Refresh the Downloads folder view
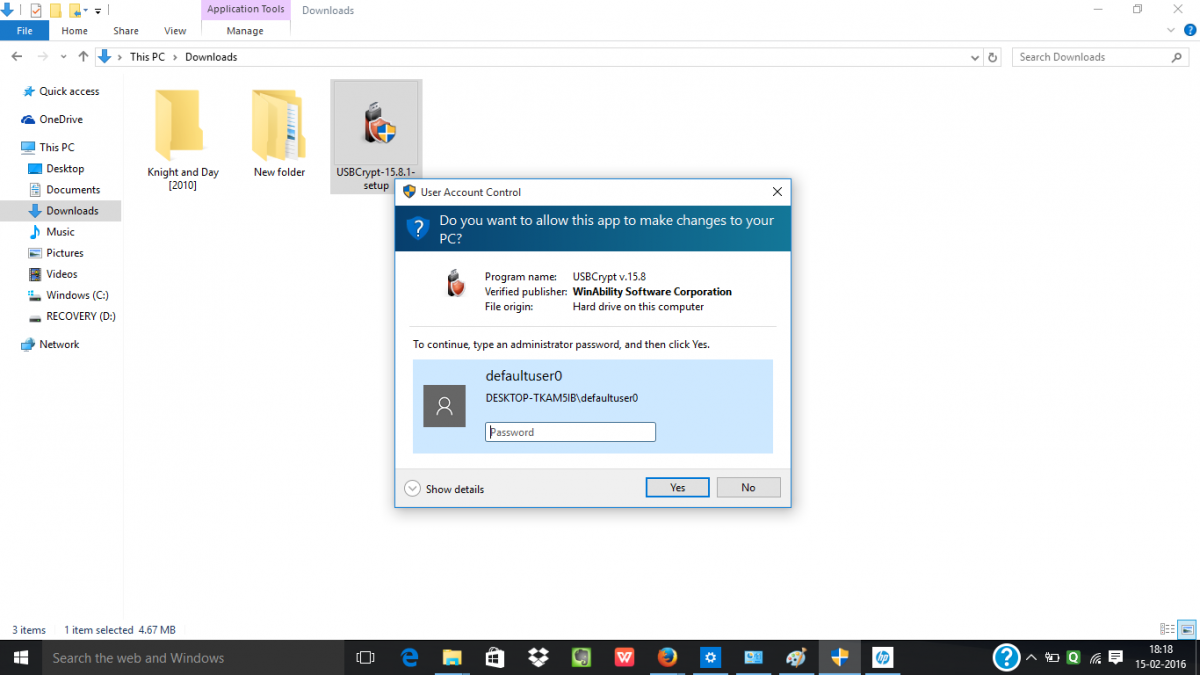1200x675 pixels. [x=993, y=58]
